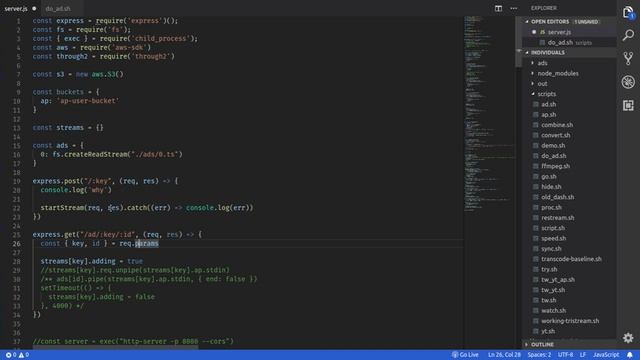Open the Manage gear icon
The height and width of the screenshot is (360, 640).
(x=628, y=338)
